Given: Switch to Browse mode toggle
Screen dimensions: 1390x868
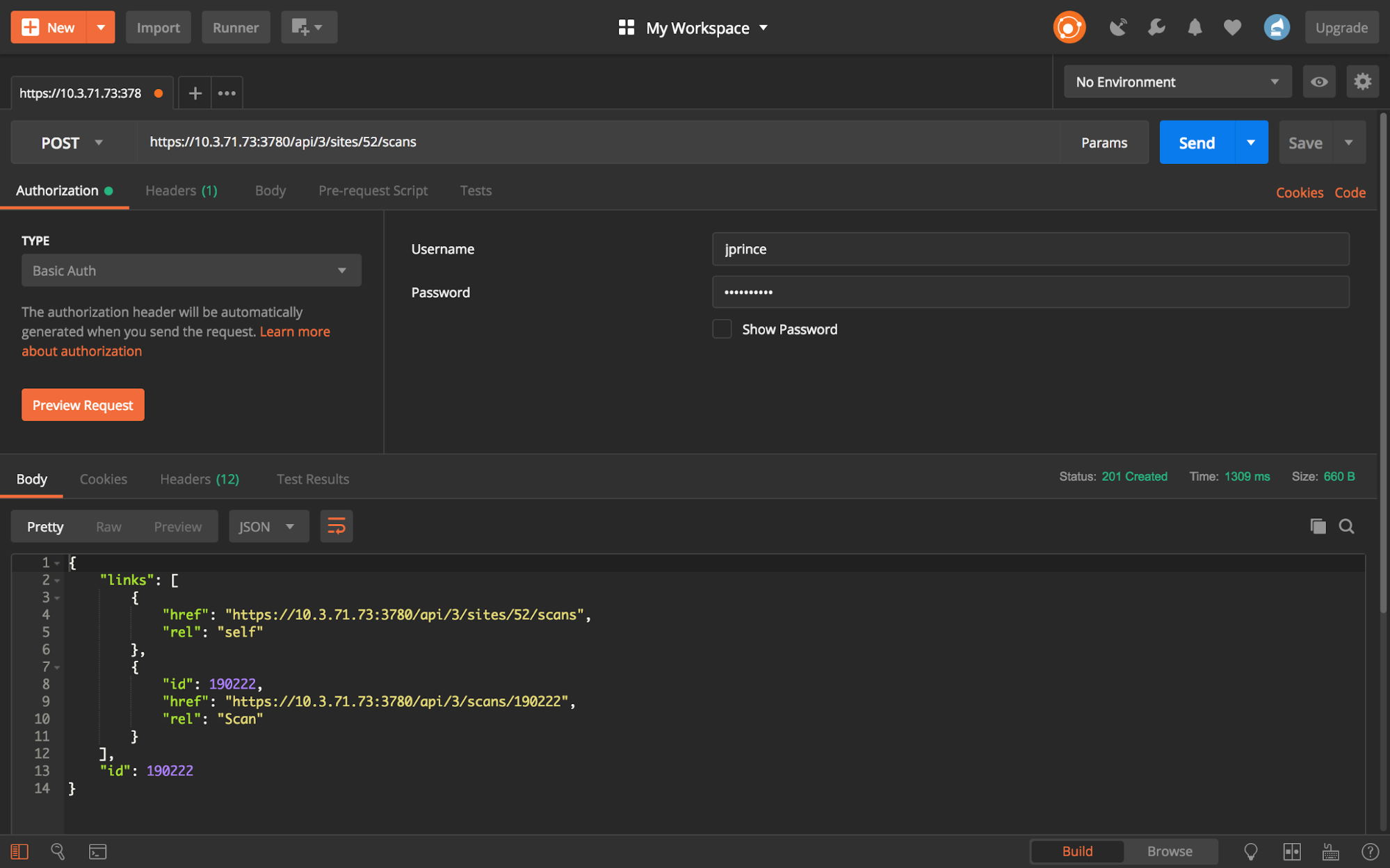Looking at the screenshot, I should pos(1170,851).
